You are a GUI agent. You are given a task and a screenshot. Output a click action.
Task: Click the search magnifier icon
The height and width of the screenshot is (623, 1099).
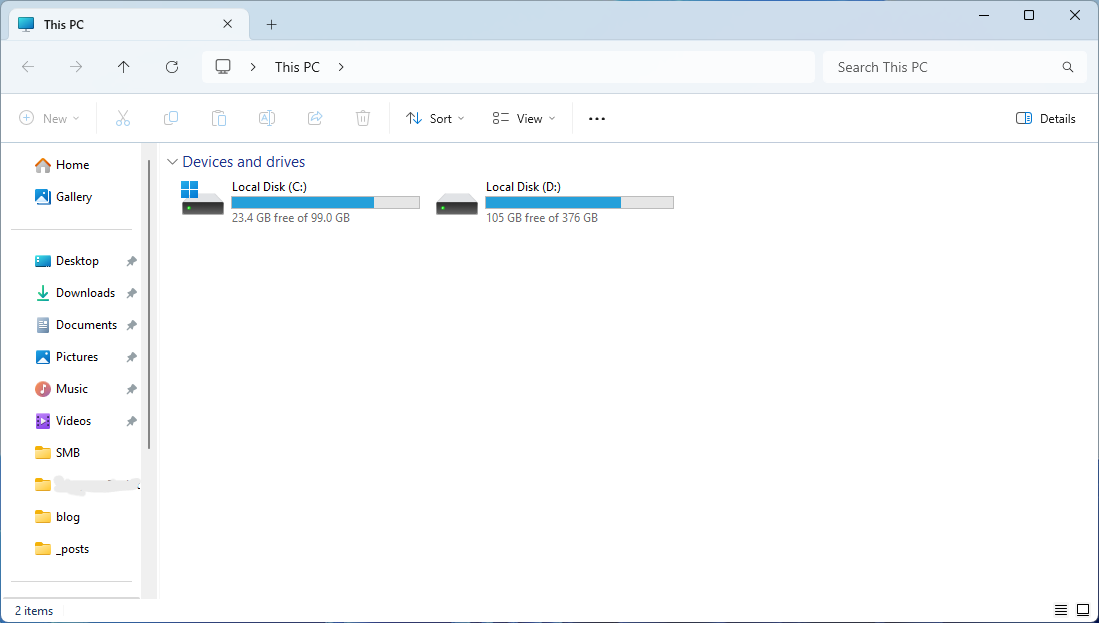[x=1068, y=67]
